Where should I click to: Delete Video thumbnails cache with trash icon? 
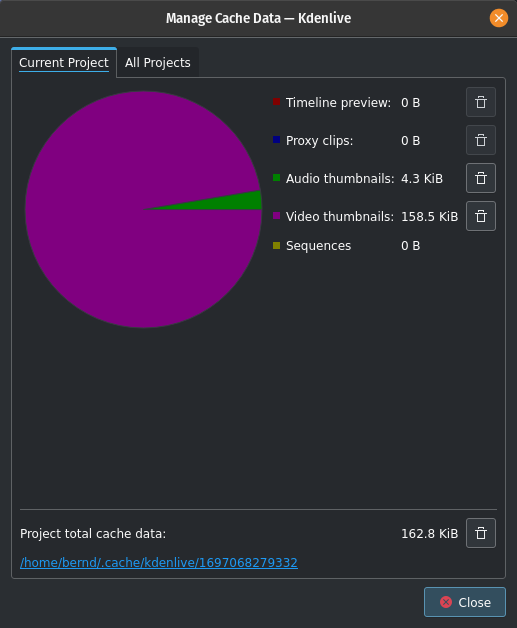pos(481,216)
